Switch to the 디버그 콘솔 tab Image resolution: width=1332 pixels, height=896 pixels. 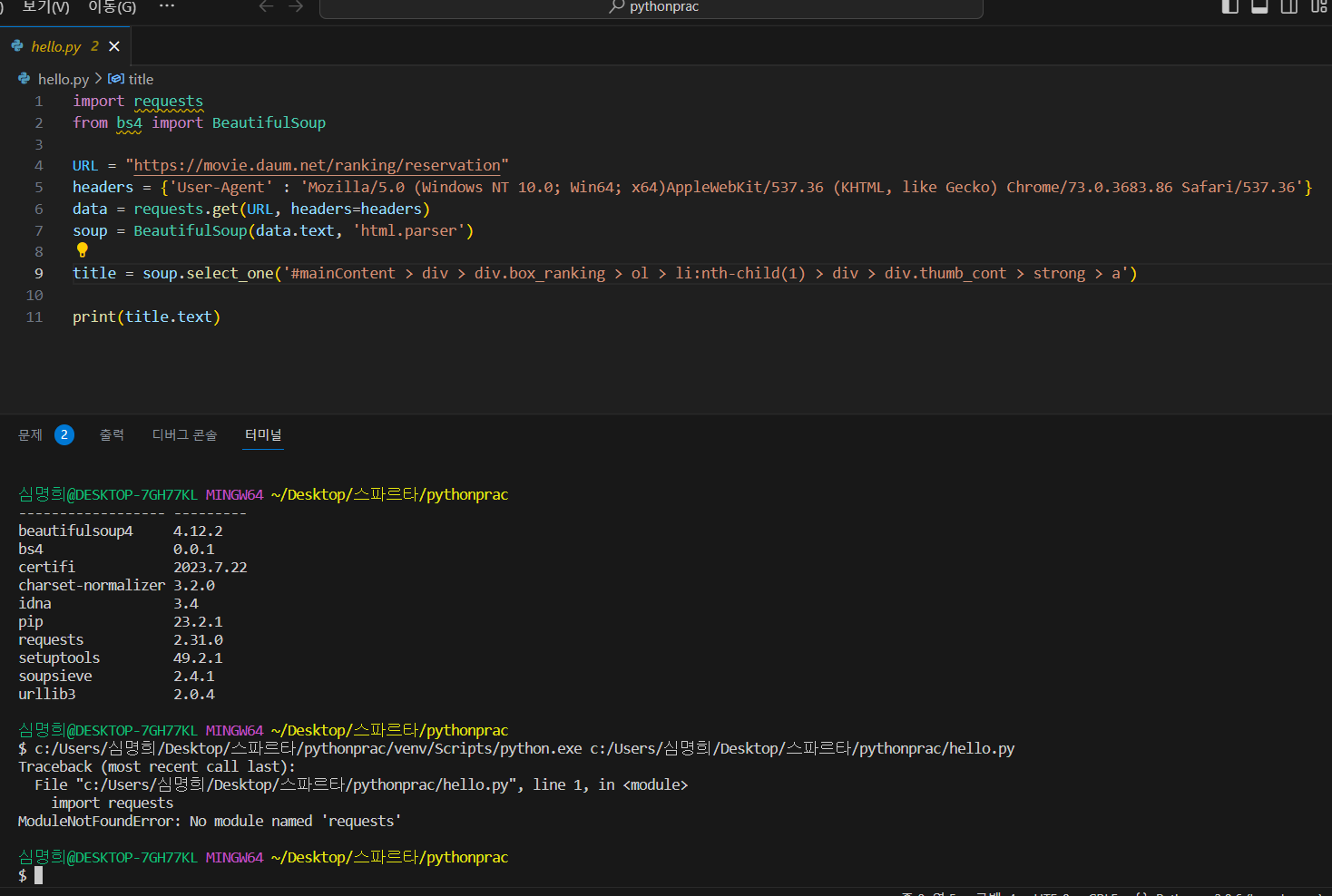tap(184, 435)
